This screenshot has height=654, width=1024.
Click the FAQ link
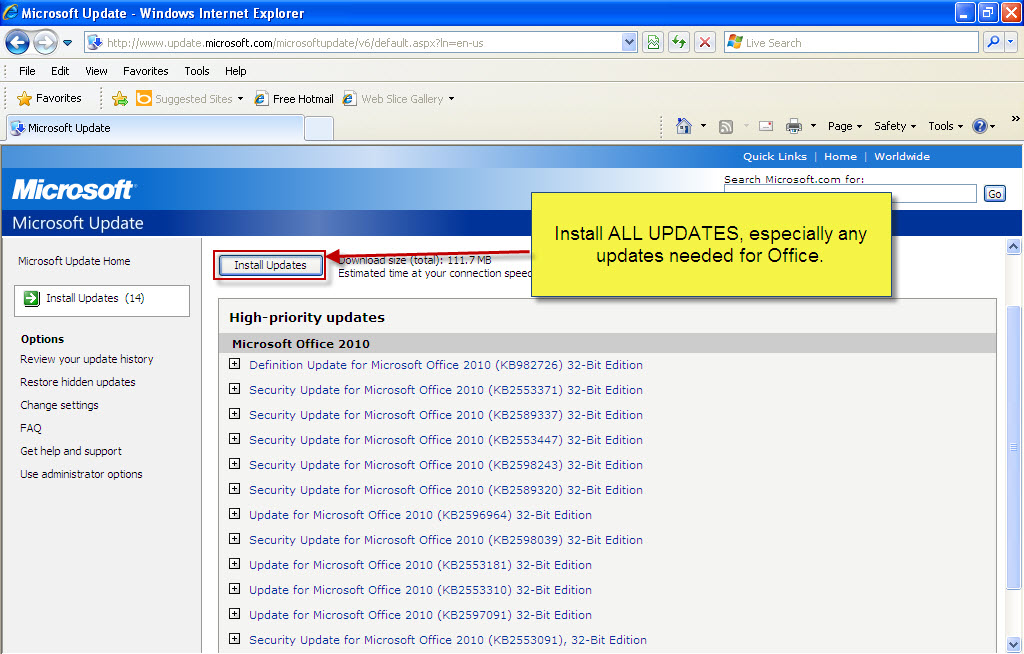pyautogui.click(x=31, y=429)
